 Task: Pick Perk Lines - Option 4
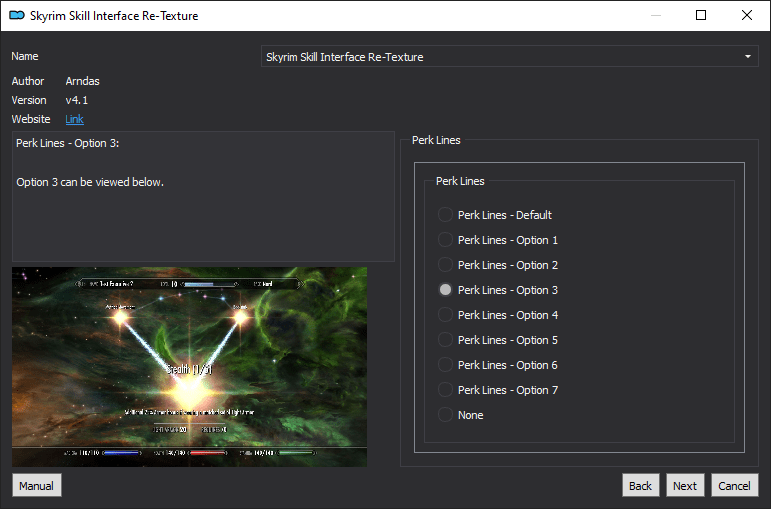(445, 315)
